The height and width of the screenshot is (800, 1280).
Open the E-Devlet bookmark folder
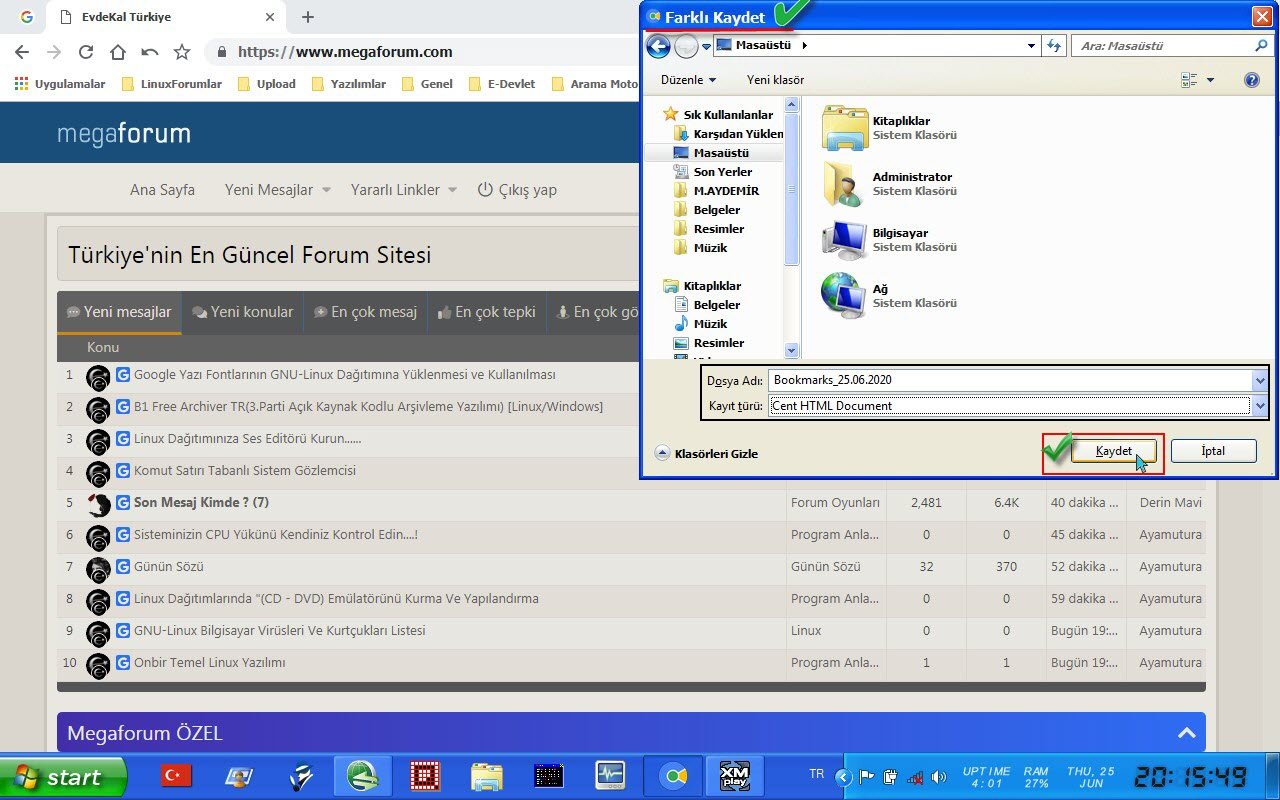click(x=501, y=84)
